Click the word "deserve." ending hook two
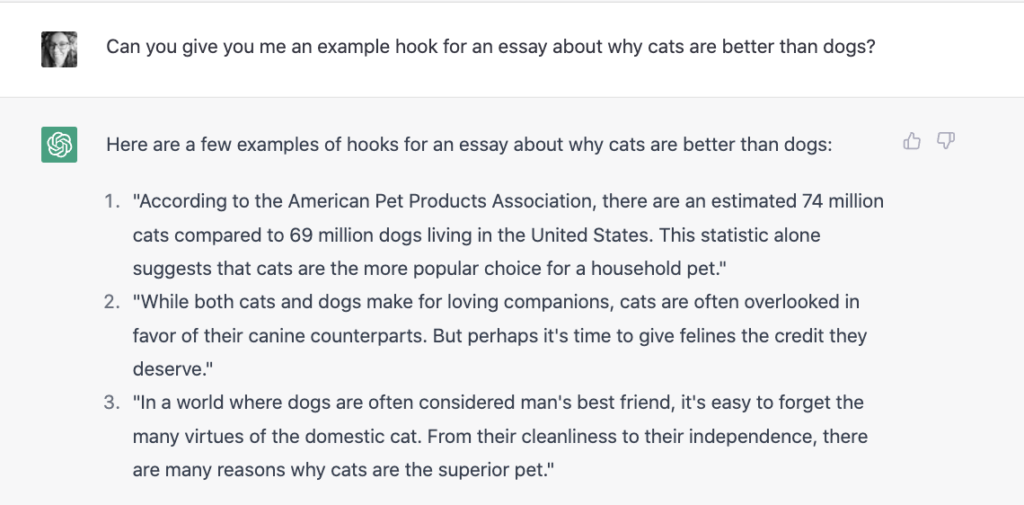Image resolution: width=1024 pixels, height=505 pixels. coord(173,369)
